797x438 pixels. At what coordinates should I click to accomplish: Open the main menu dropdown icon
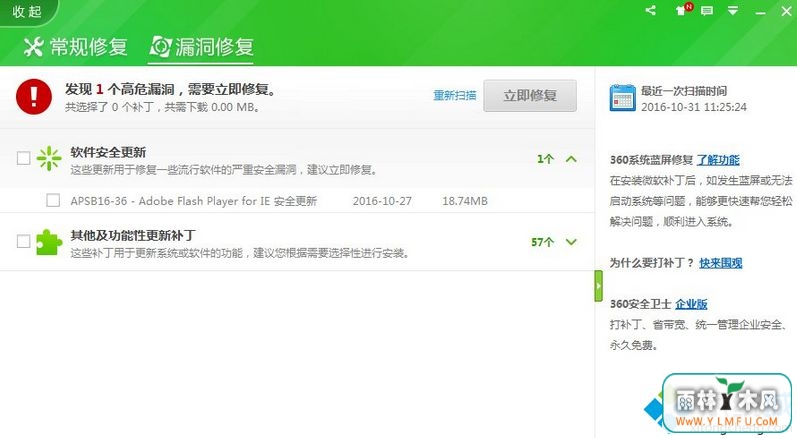[732, 11]
